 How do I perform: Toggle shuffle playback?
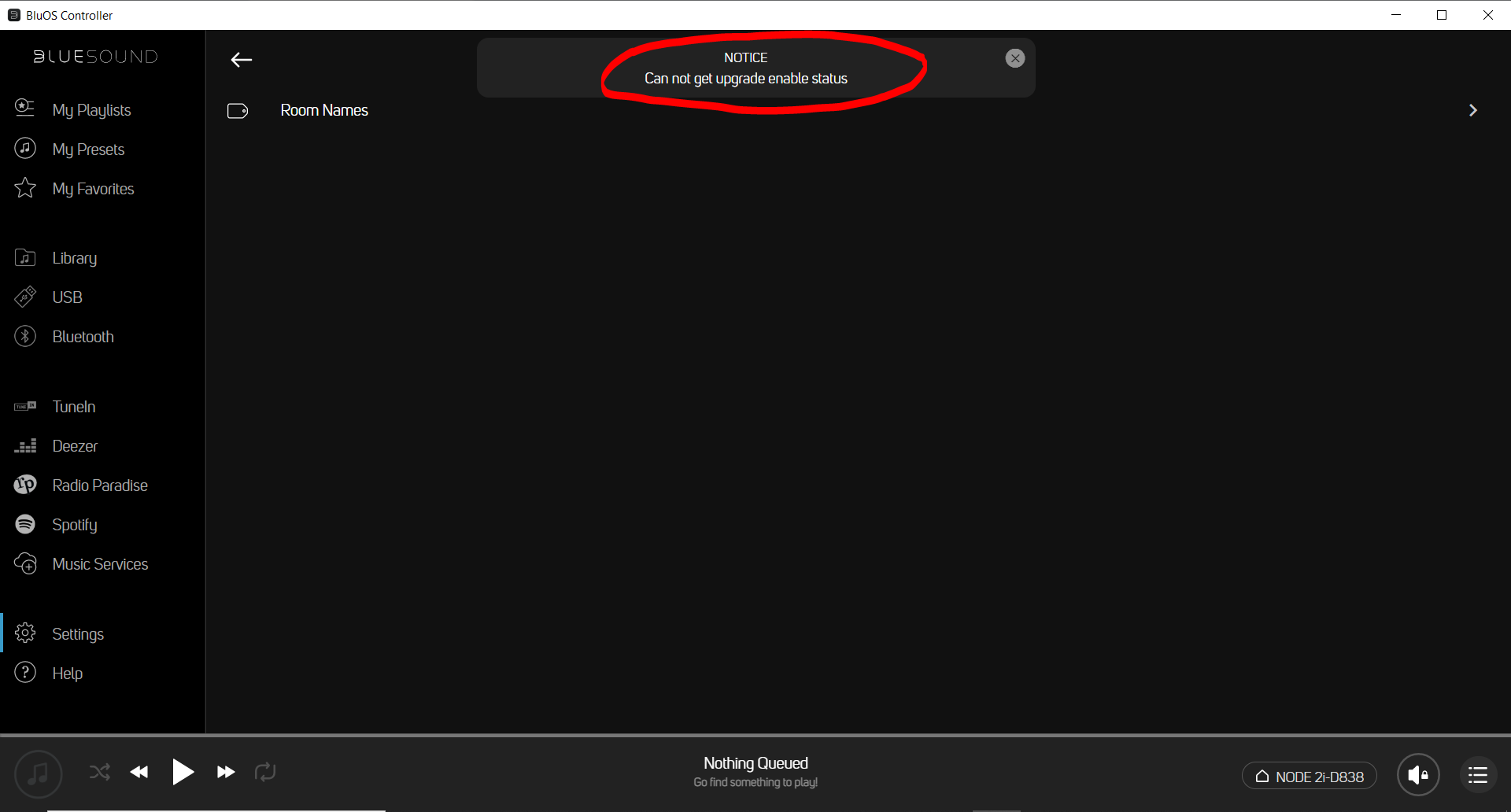[x=100, y=772]
